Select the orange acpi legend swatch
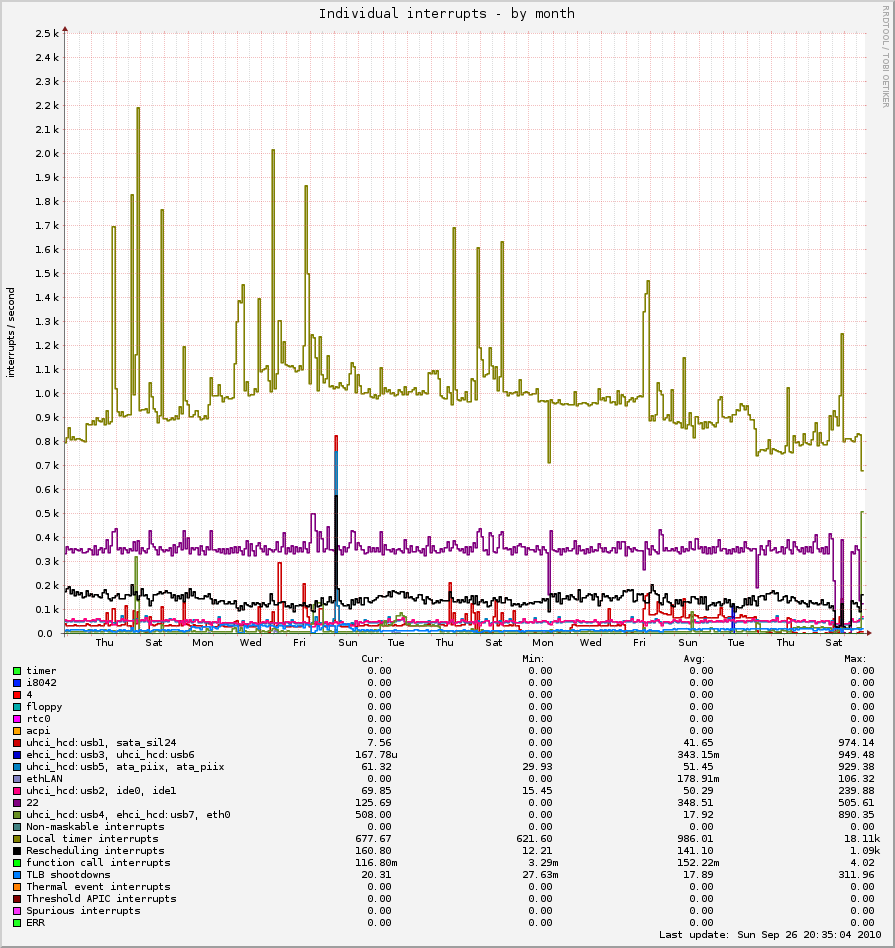 coord(17,731)
